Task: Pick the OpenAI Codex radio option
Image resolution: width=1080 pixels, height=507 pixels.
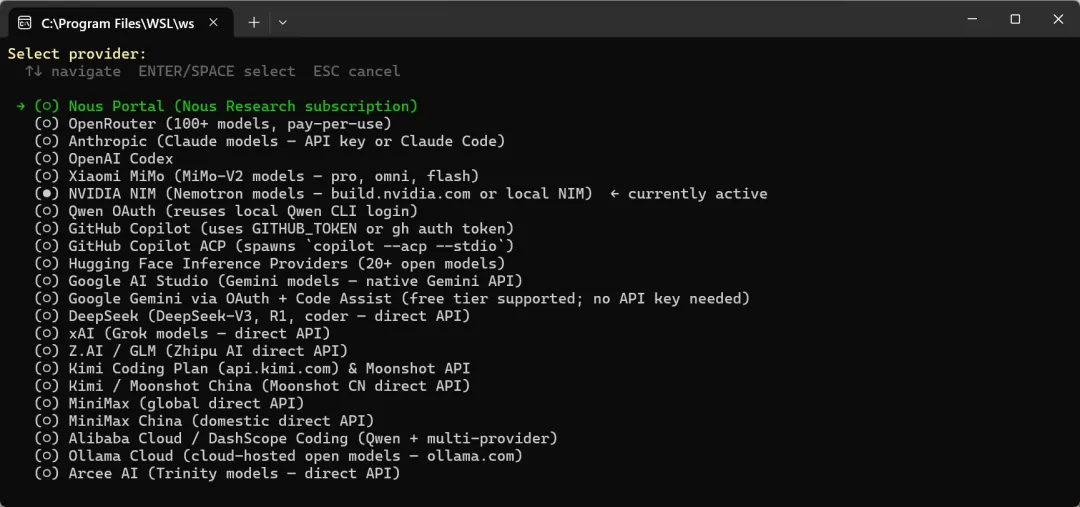Action: point(47,159)
